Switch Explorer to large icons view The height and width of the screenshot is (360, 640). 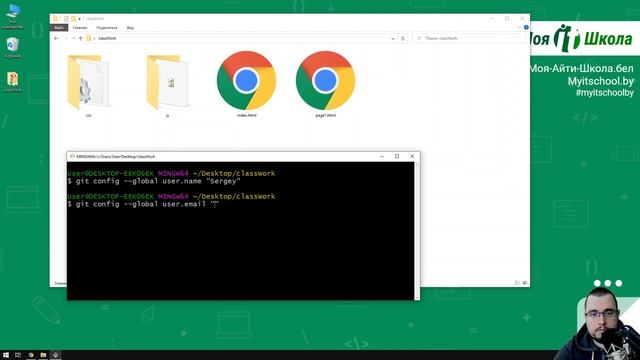tap(525, 282)
